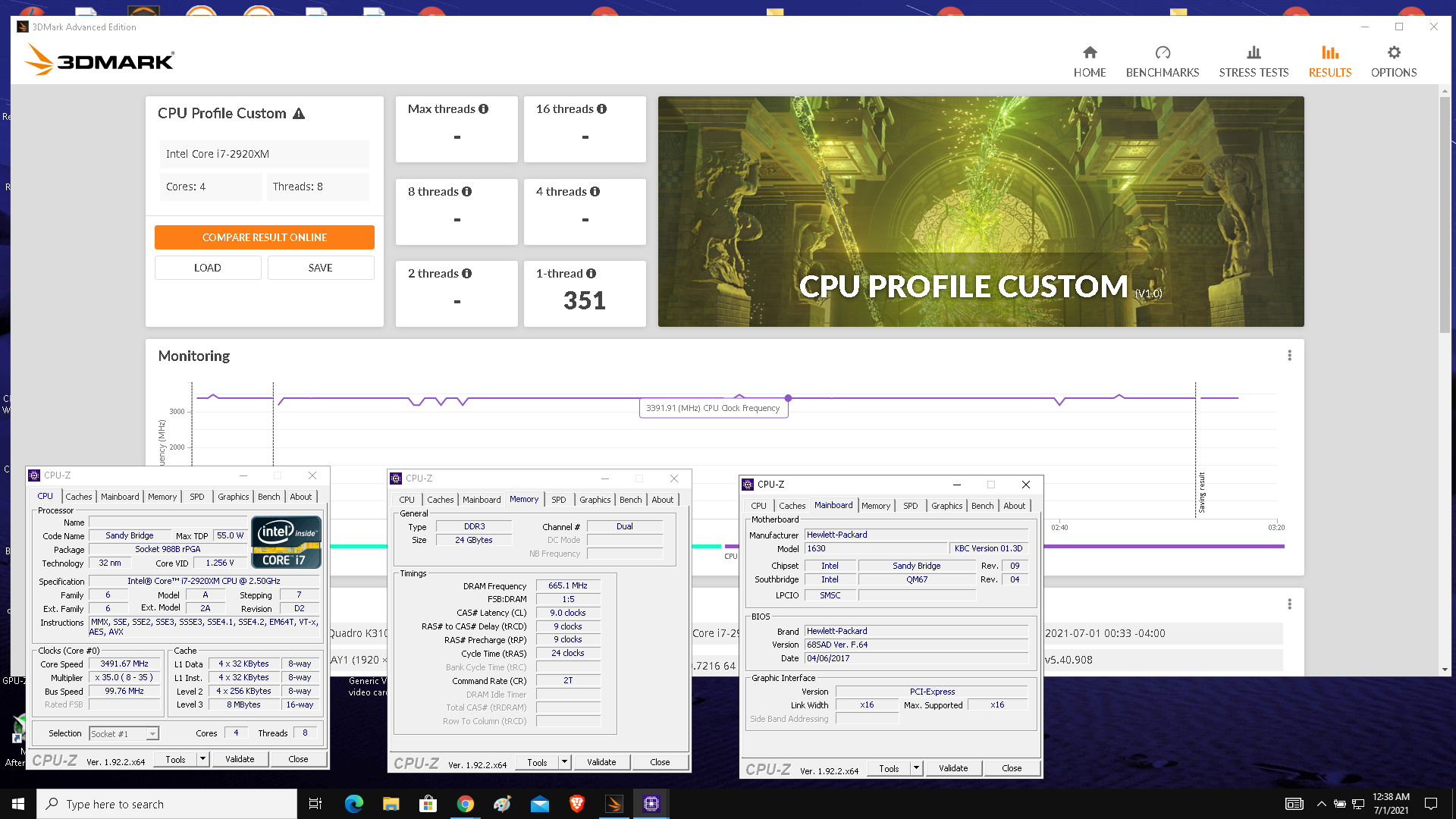Open Caches tab in leftmost CPU-Z window

79,497
